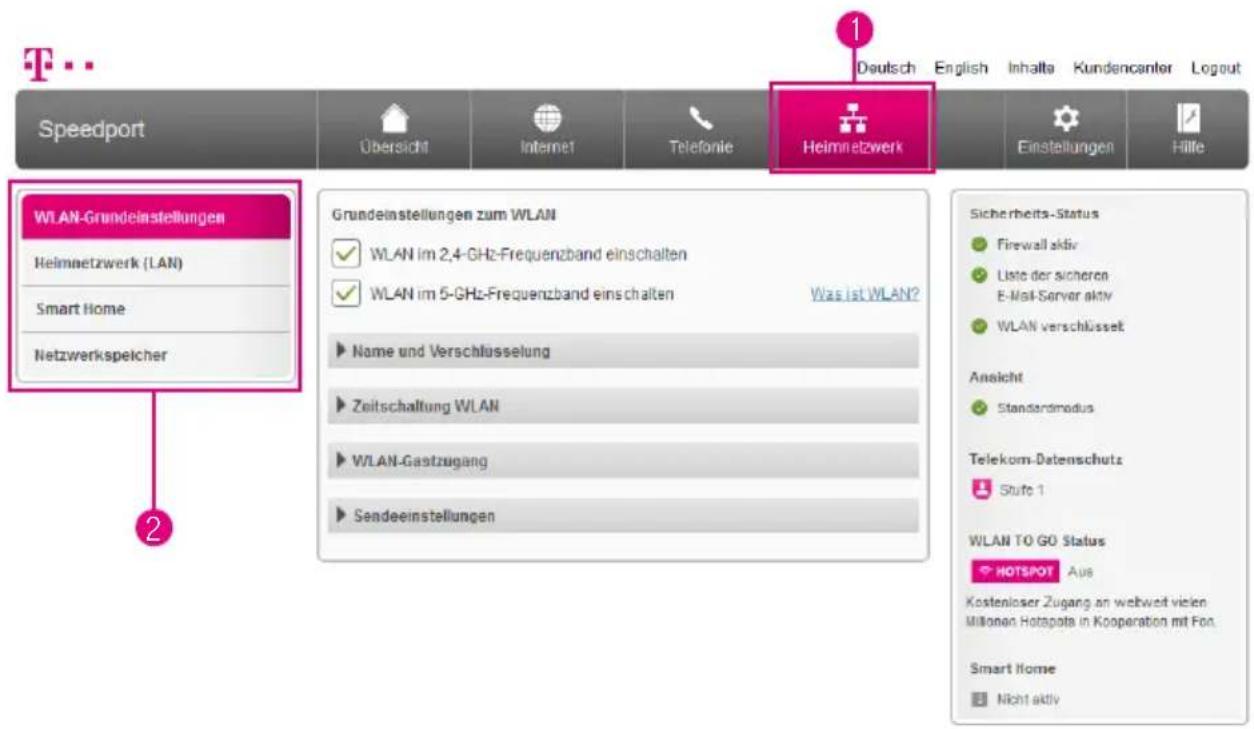This screenshot has width=1254, height=729.
Task: Select WLAN-Grundeinstellungen in sidebar
Action: coord(156,217)
